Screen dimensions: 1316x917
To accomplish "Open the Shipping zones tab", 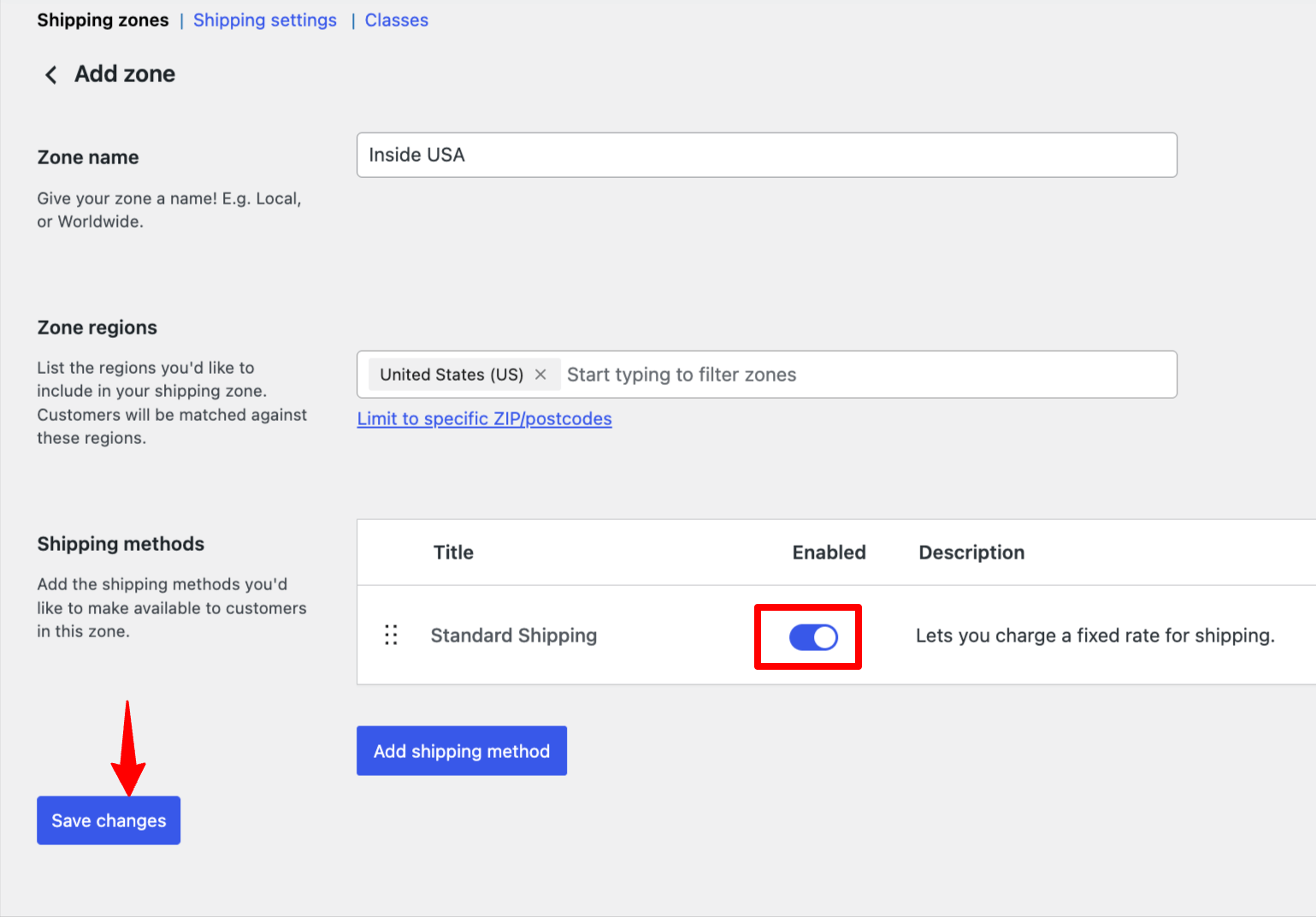I will coord(103,21).
